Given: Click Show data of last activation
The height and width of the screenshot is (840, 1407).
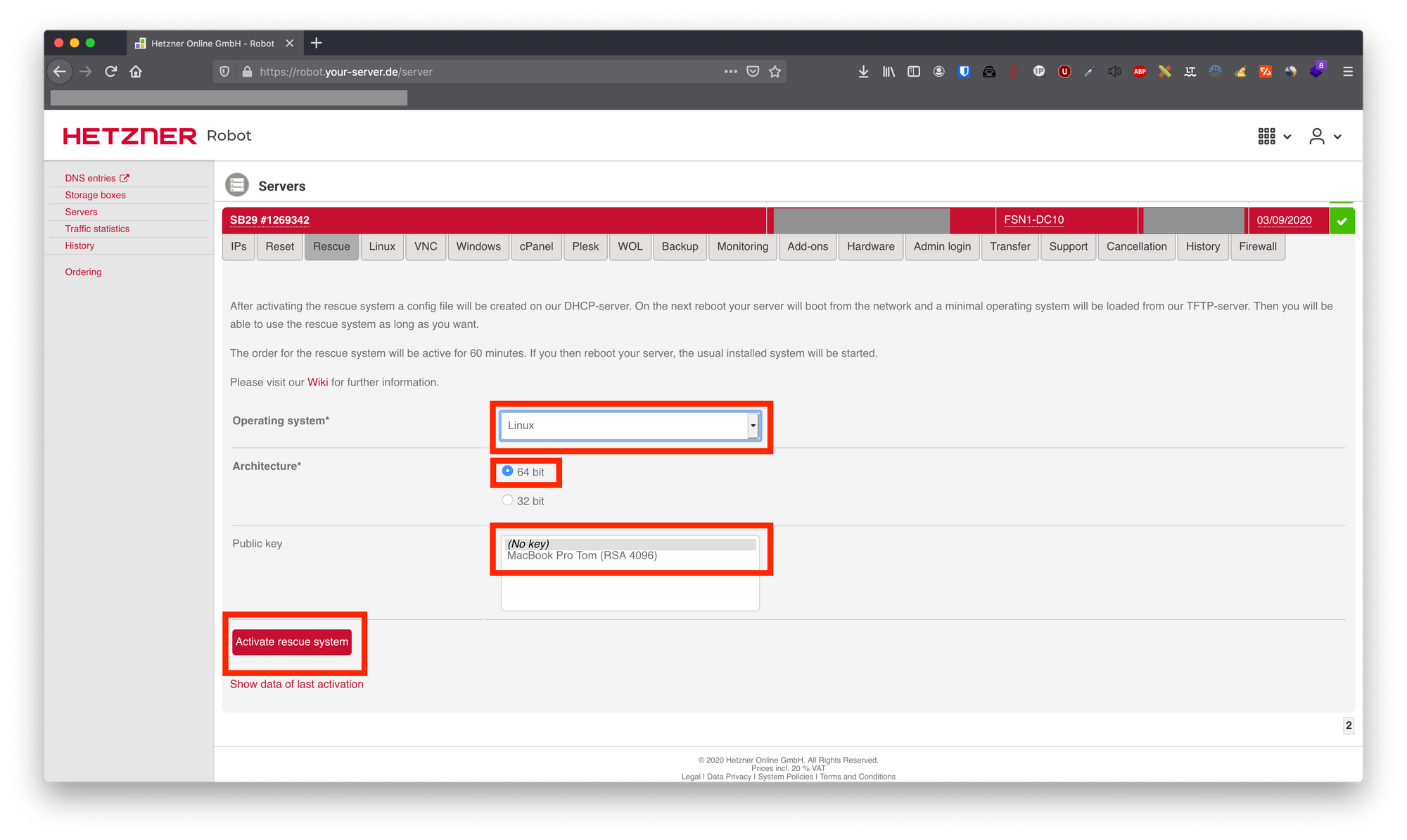Looking at the screenshot, I should pos(297,684).
